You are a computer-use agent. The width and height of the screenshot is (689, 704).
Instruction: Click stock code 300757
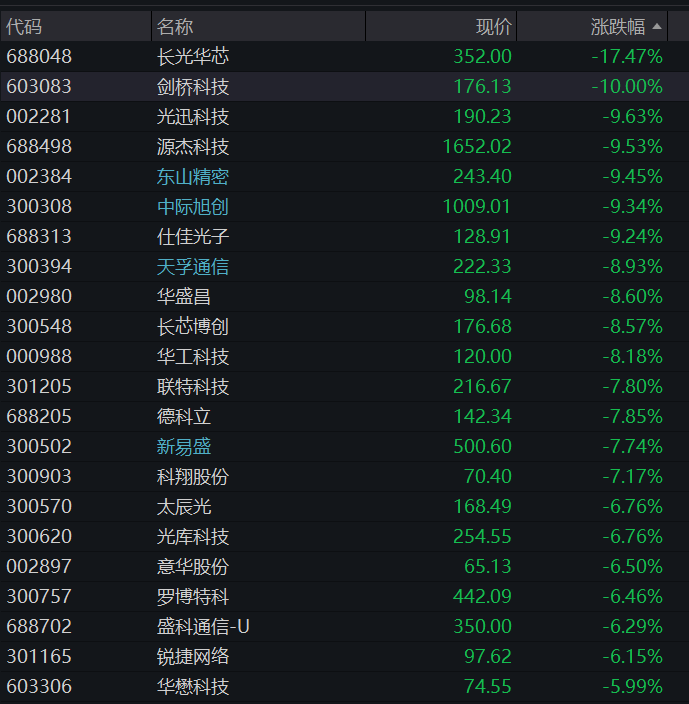tap(39, 597)
